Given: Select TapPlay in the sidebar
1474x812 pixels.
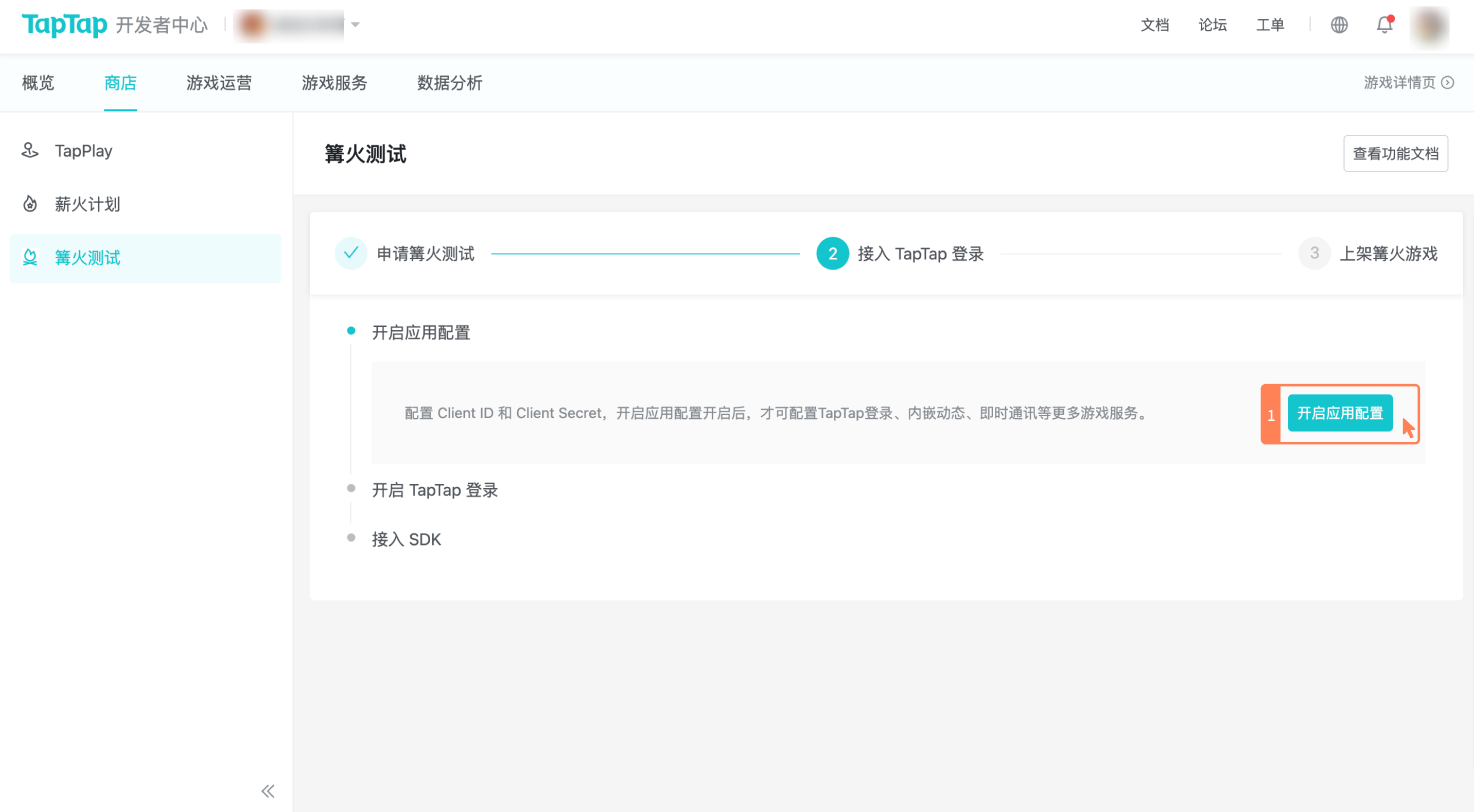Looking at the screenshot, I should (145, 151).
